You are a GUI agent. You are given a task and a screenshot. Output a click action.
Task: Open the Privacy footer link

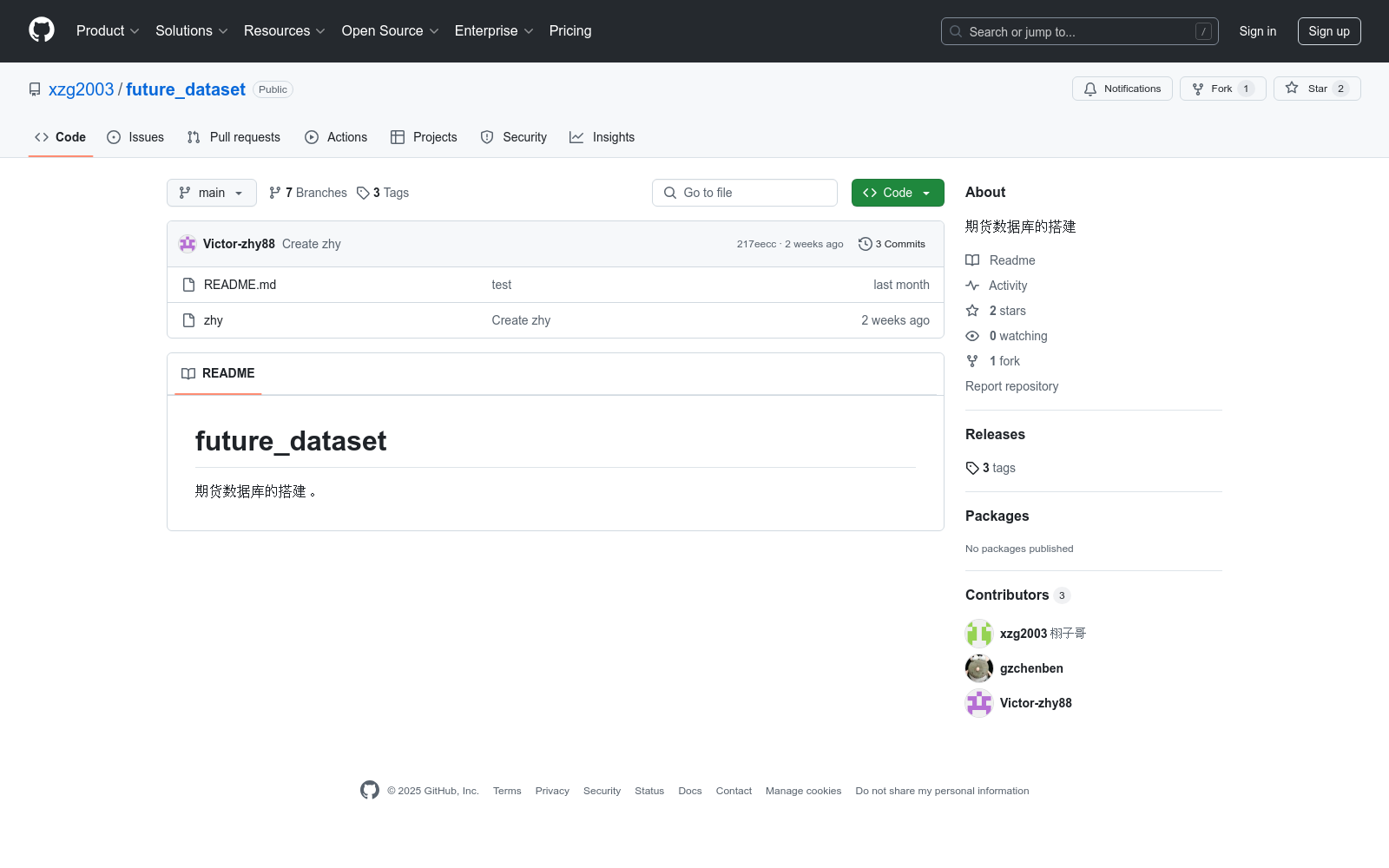pos(552,791)
